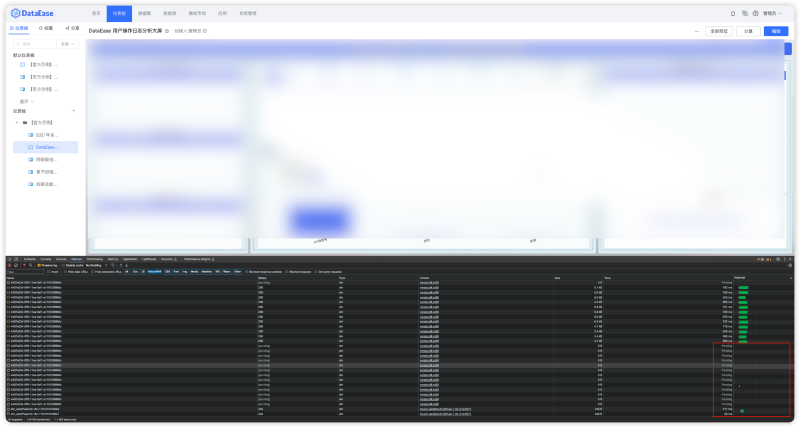Select DevTools Elements tab
This screenshot has width=800, height=428.
[x=30, y=259]
